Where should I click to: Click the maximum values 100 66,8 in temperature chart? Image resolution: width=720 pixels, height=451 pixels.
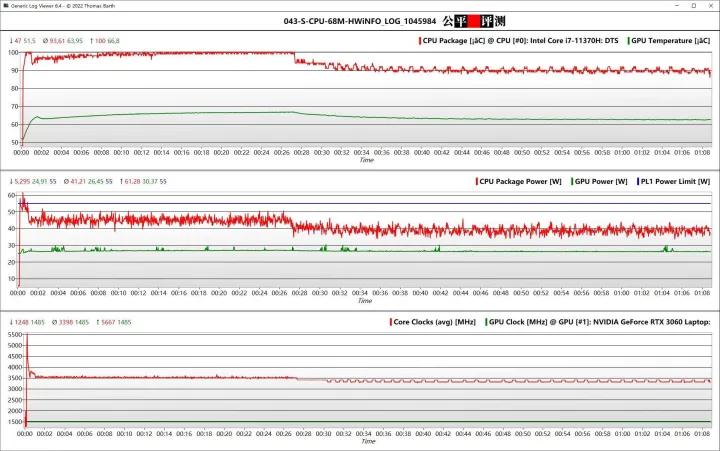105,41
